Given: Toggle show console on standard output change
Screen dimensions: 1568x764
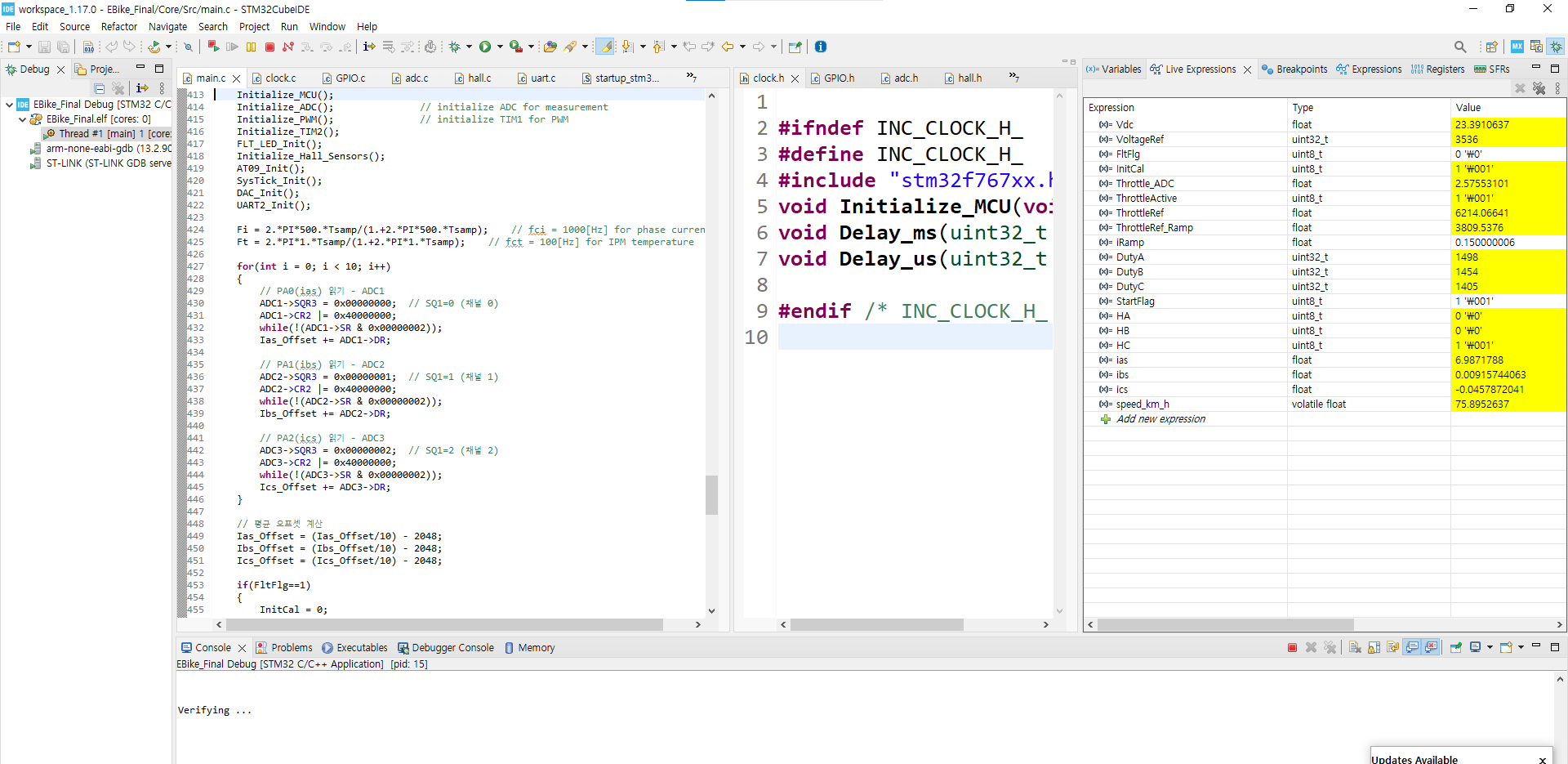Looking at the screenshot, I should 1412,648.
